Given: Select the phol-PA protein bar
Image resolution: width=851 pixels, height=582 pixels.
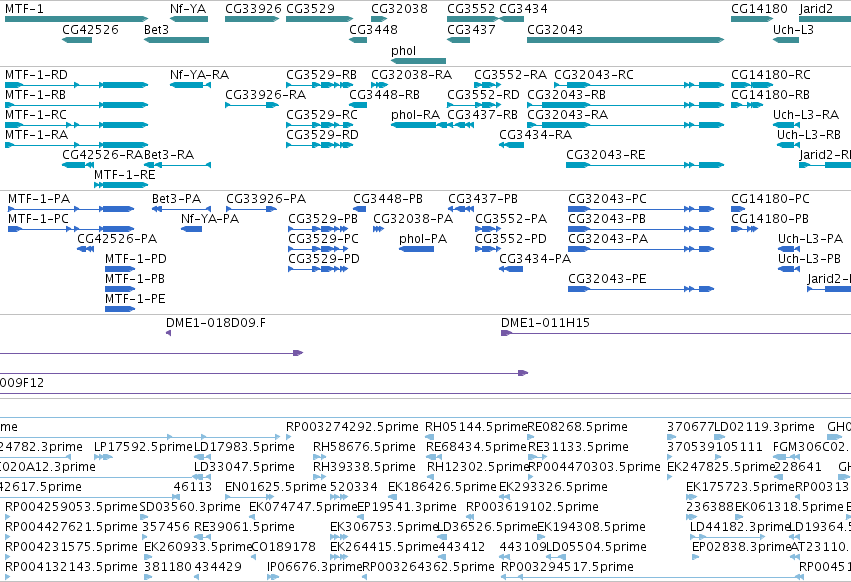Looking at the screenshot, I should (x=416, y=249).
